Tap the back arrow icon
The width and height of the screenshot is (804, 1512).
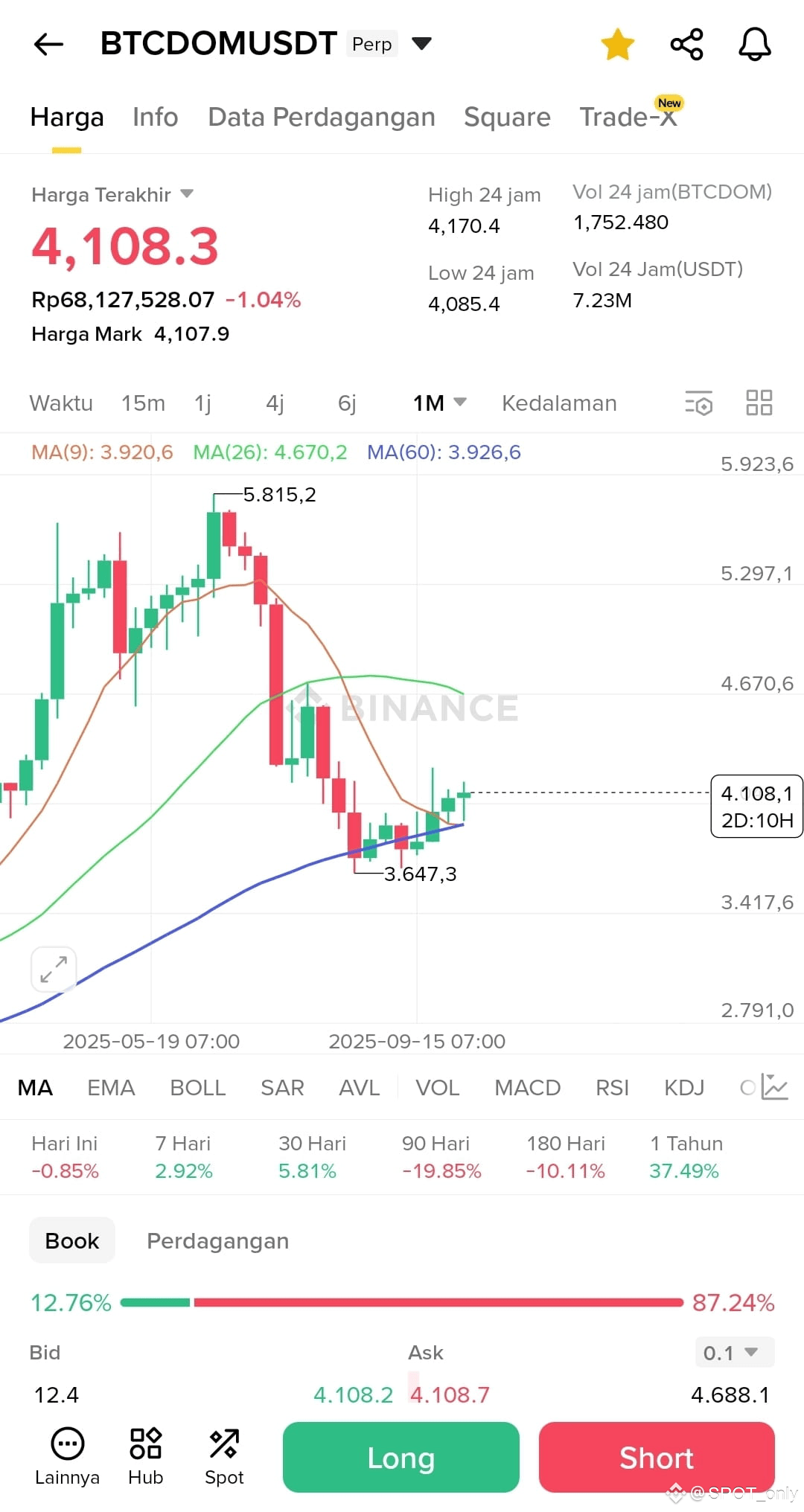[48, 45]
